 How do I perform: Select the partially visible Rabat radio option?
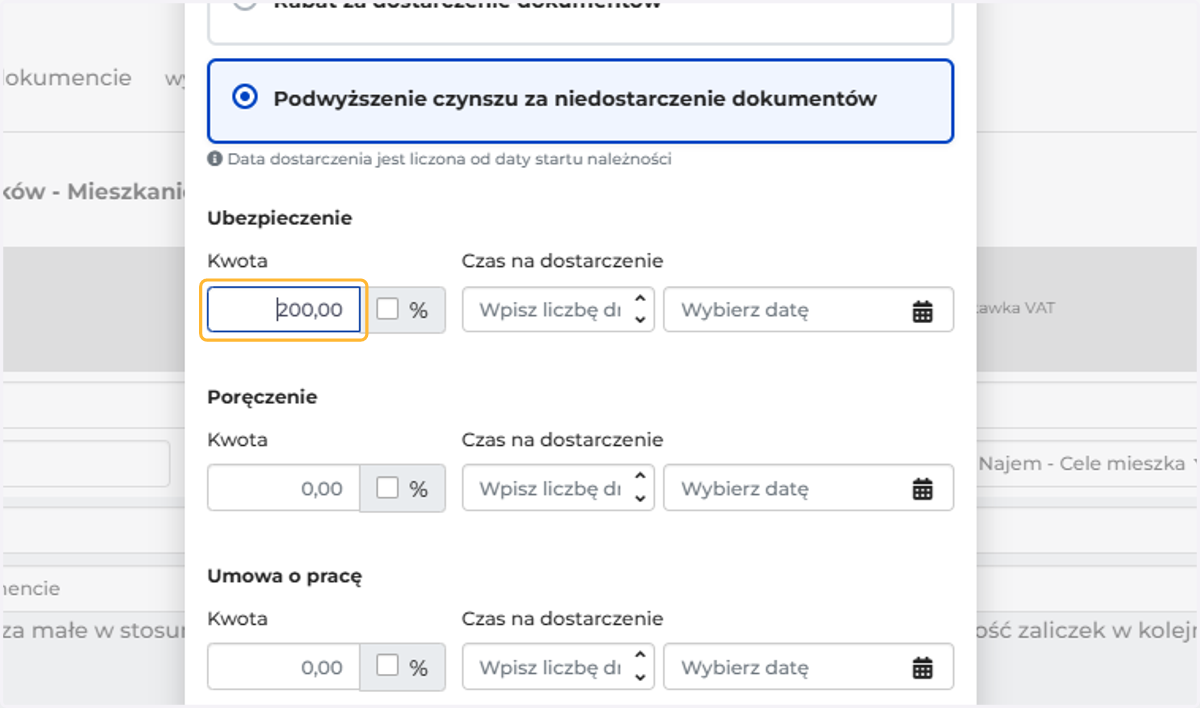point(244,4)
